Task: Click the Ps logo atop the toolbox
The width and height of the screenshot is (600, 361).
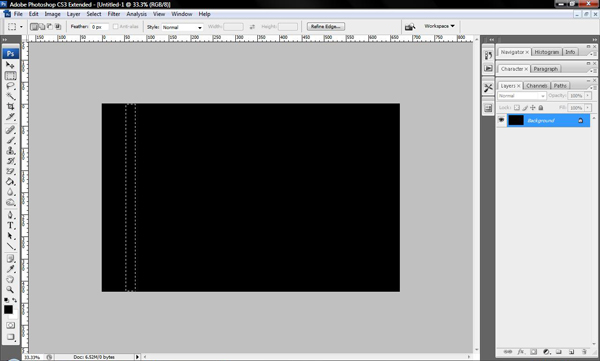Action: (x=10, y=53)
